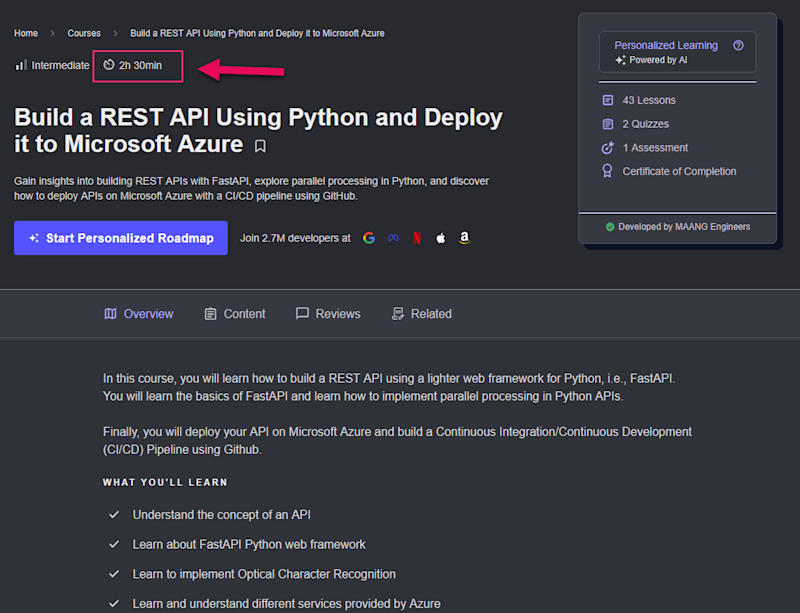Open the Content tab

(x=235, y=314)
